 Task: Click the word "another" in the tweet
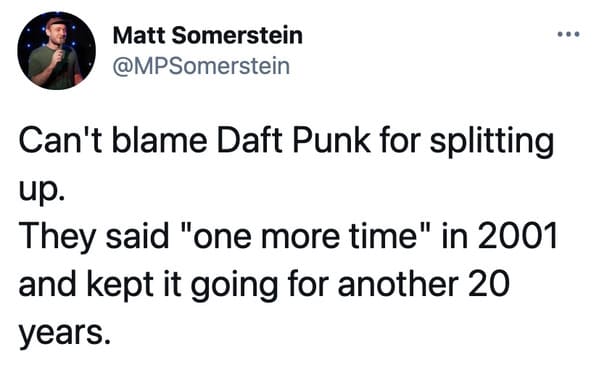[398, 284]
